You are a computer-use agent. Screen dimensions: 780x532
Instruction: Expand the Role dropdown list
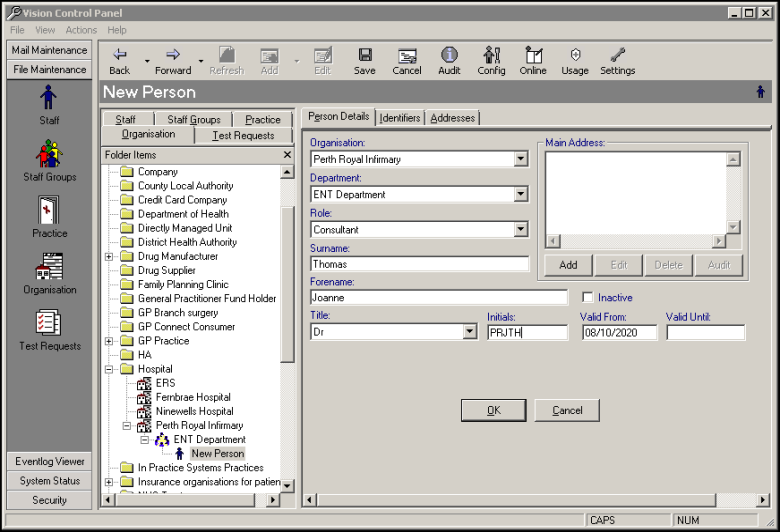[520, 230]
